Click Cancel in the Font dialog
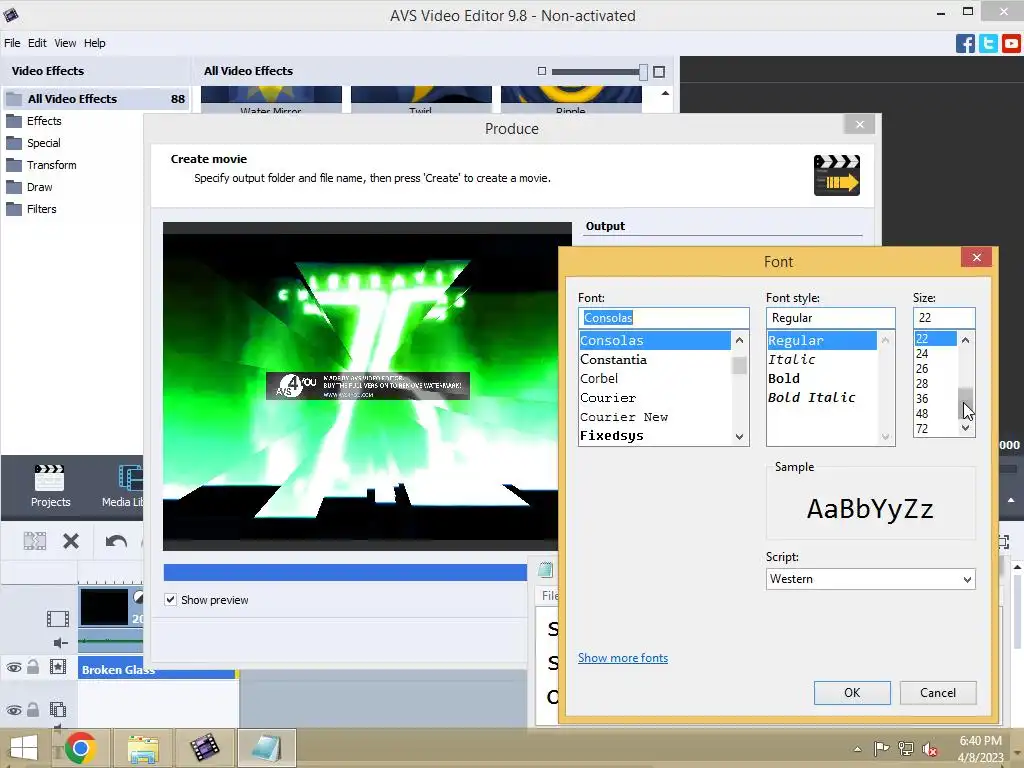The image size is (1024, 768). tap(938, 693)
